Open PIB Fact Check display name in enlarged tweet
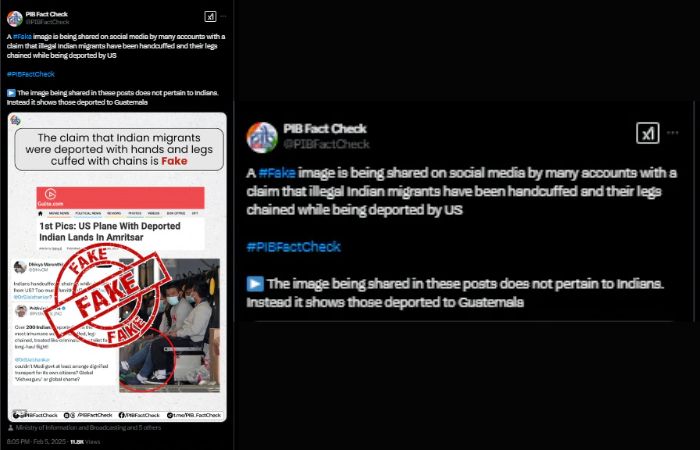The height and width of the screenshot is (450, 700). coord(325,129)
